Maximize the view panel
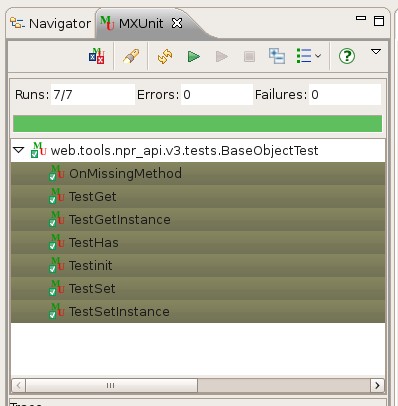Screen dimensions: 398x406 click(379, 21)
